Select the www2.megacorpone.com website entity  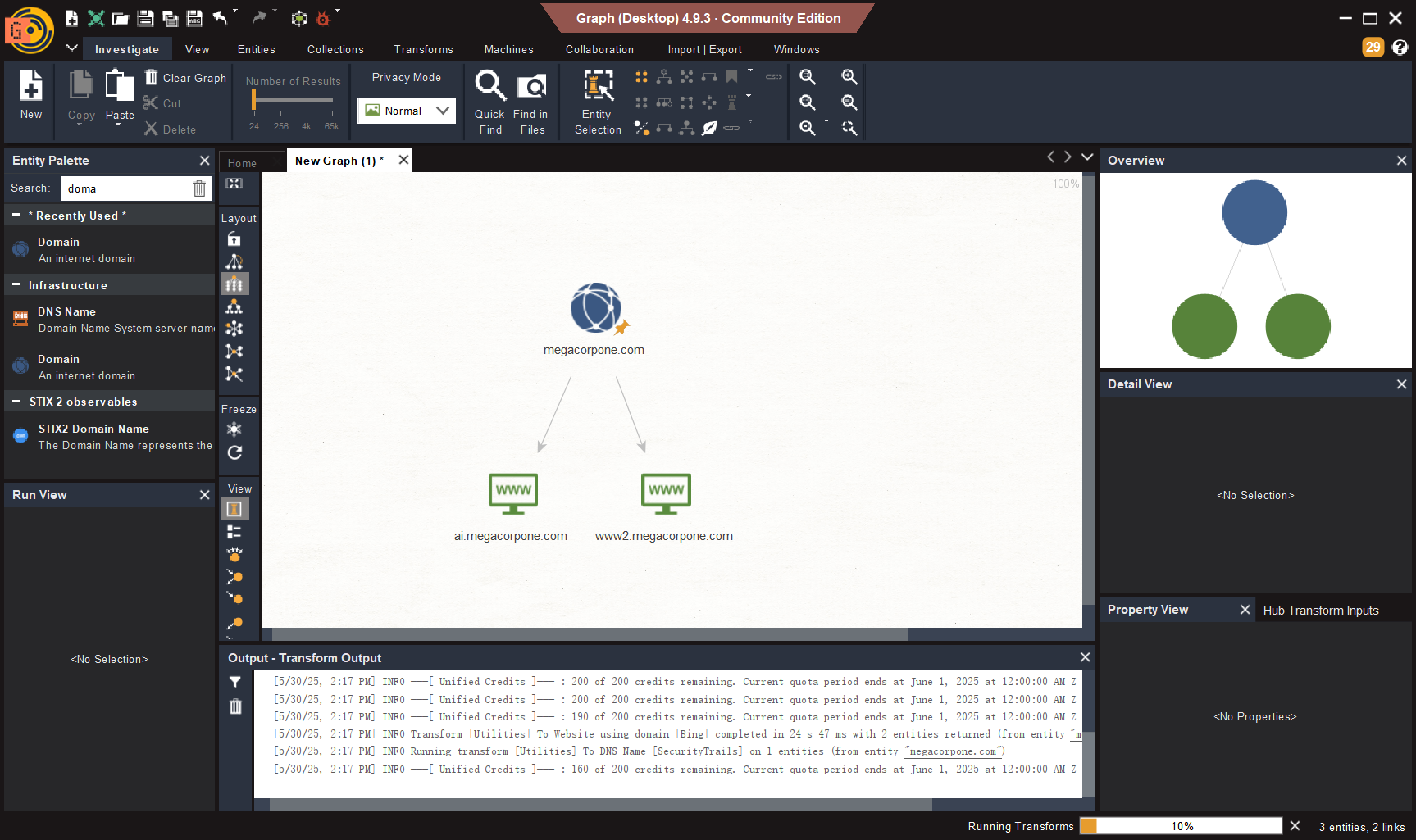[666, 494]
